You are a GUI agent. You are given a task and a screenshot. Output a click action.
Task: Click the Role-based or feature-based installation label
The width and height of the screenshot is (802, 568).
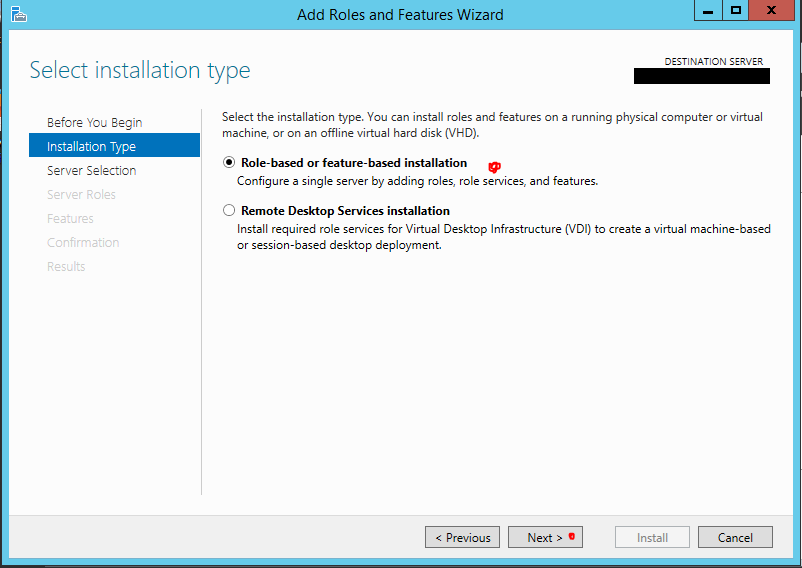354,163
